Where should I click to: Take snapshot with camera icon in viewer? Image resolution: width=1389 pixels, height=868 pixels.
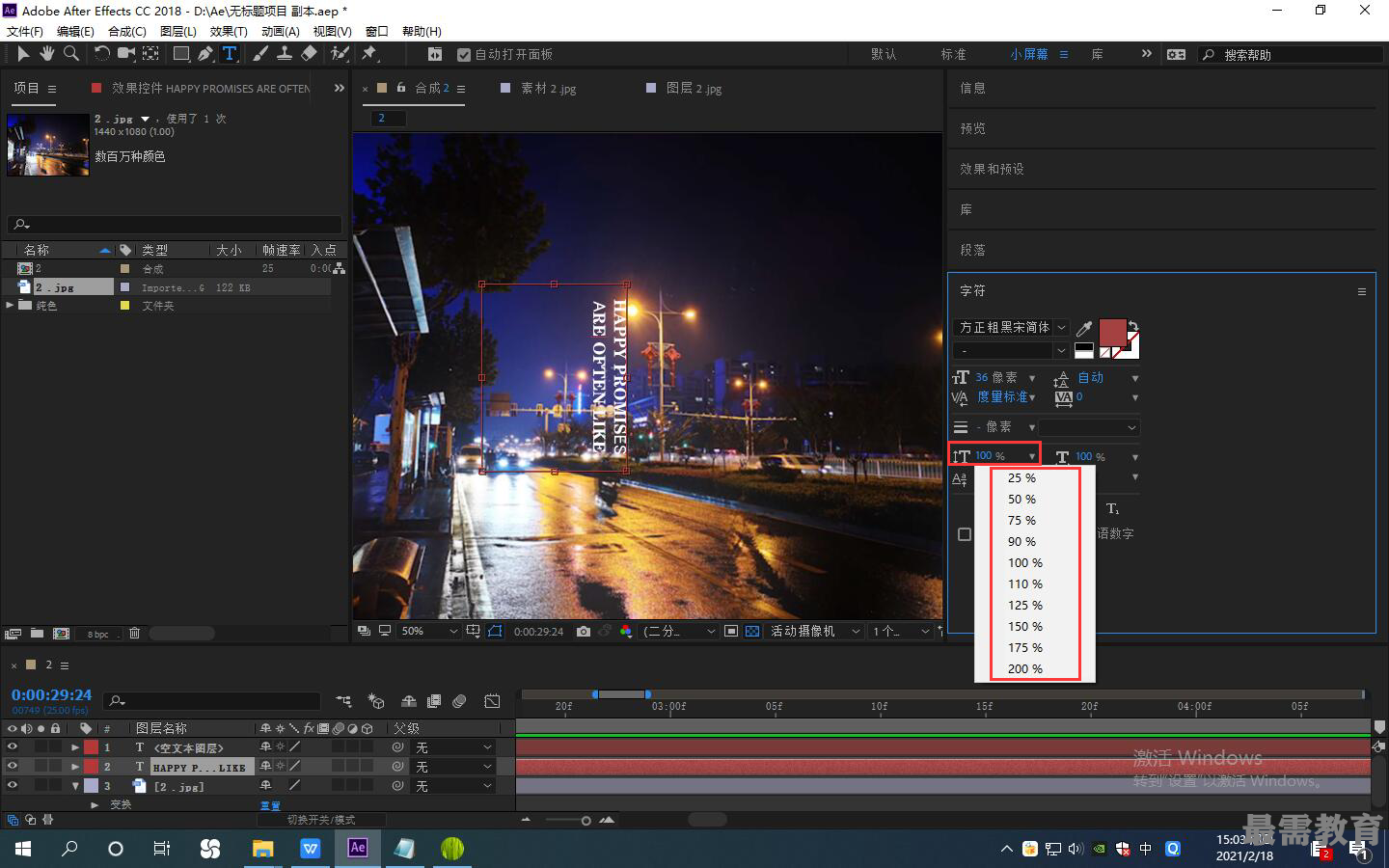click(x=584, y=631)
